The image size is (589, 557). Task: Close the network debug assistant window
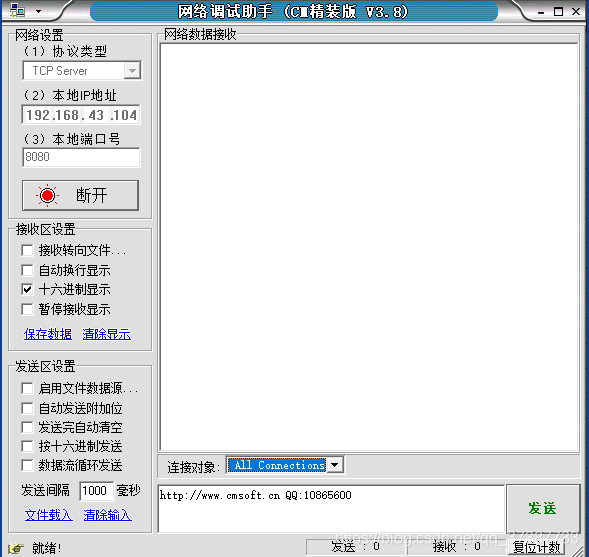click(x=576, y=12)
